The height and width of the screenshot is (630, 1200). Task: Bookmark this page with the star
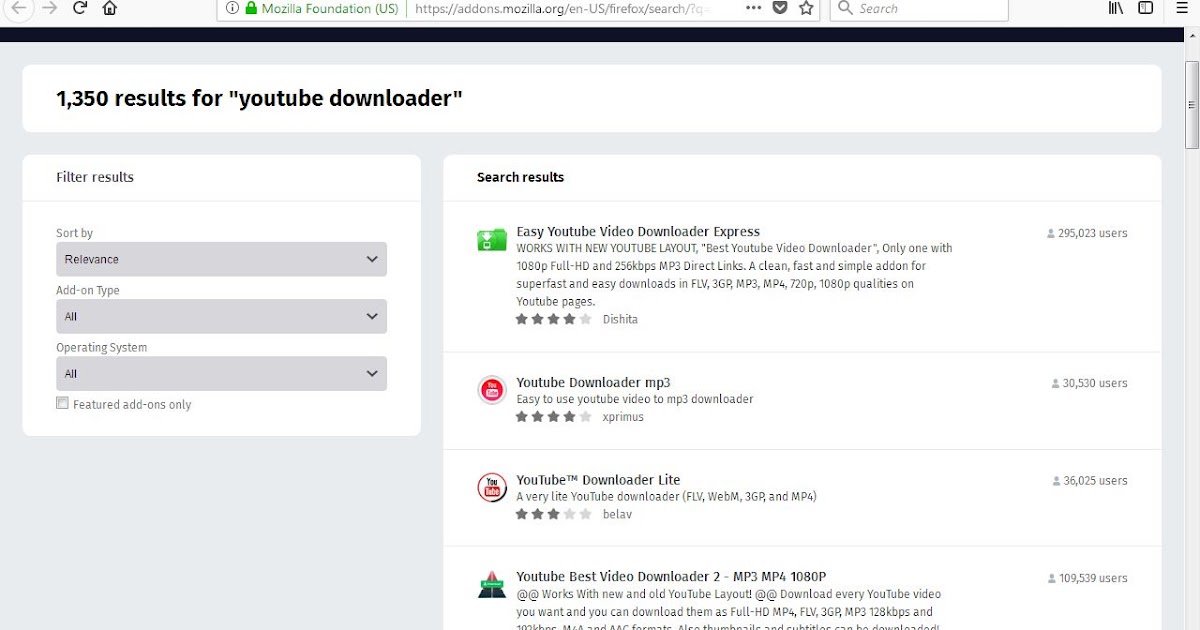click(x=806, y=8)
